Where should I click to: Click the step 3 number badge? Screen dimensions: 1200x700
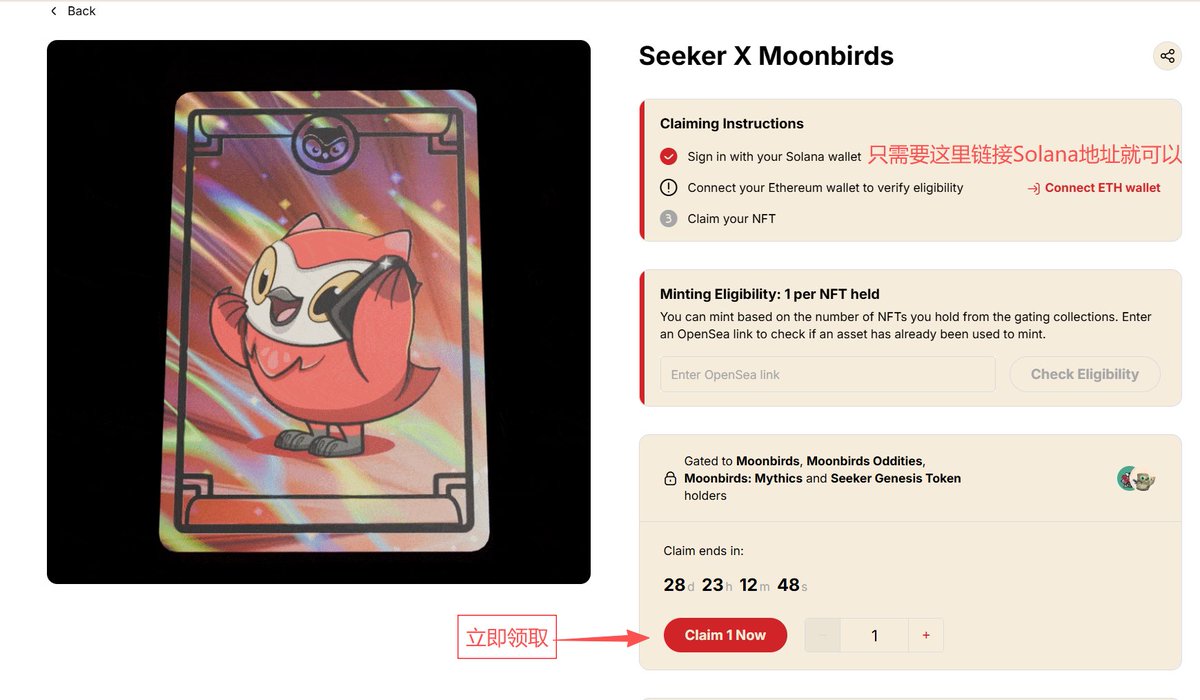point(669,218)
